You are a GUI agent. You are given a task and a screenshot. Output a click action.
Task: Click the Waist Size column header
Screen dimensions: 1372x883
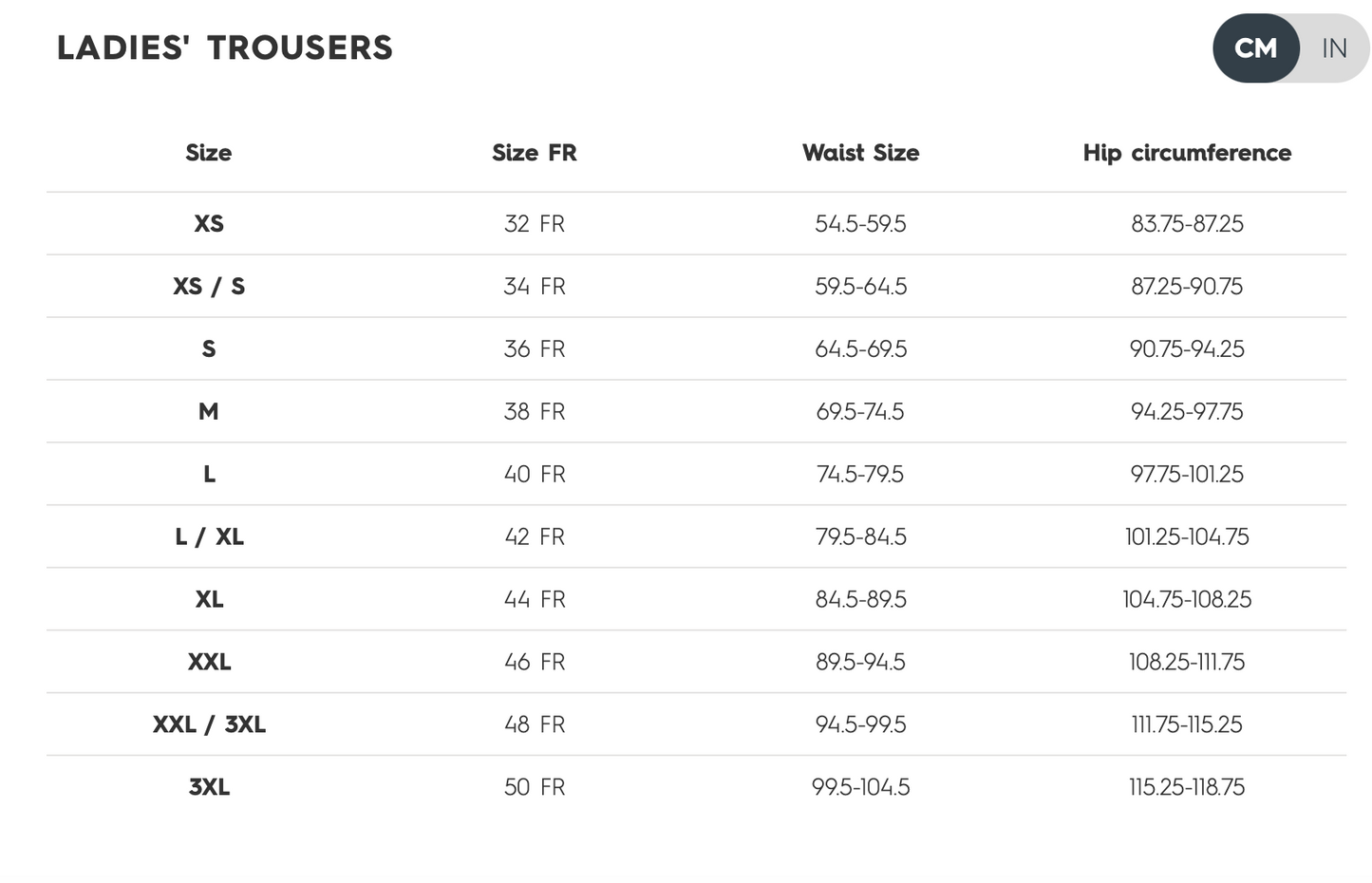[x=860, y=153]
